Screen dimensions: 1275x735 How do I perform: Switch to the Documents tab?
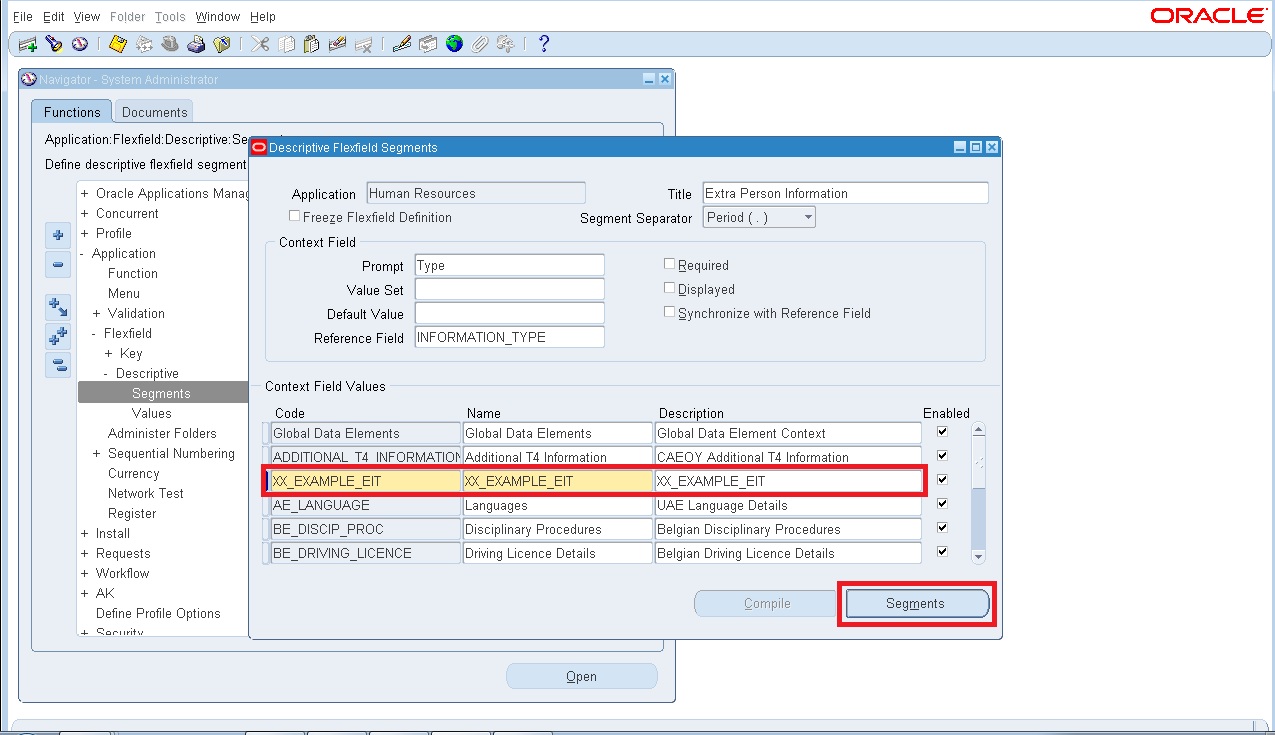tap(154, 112)
